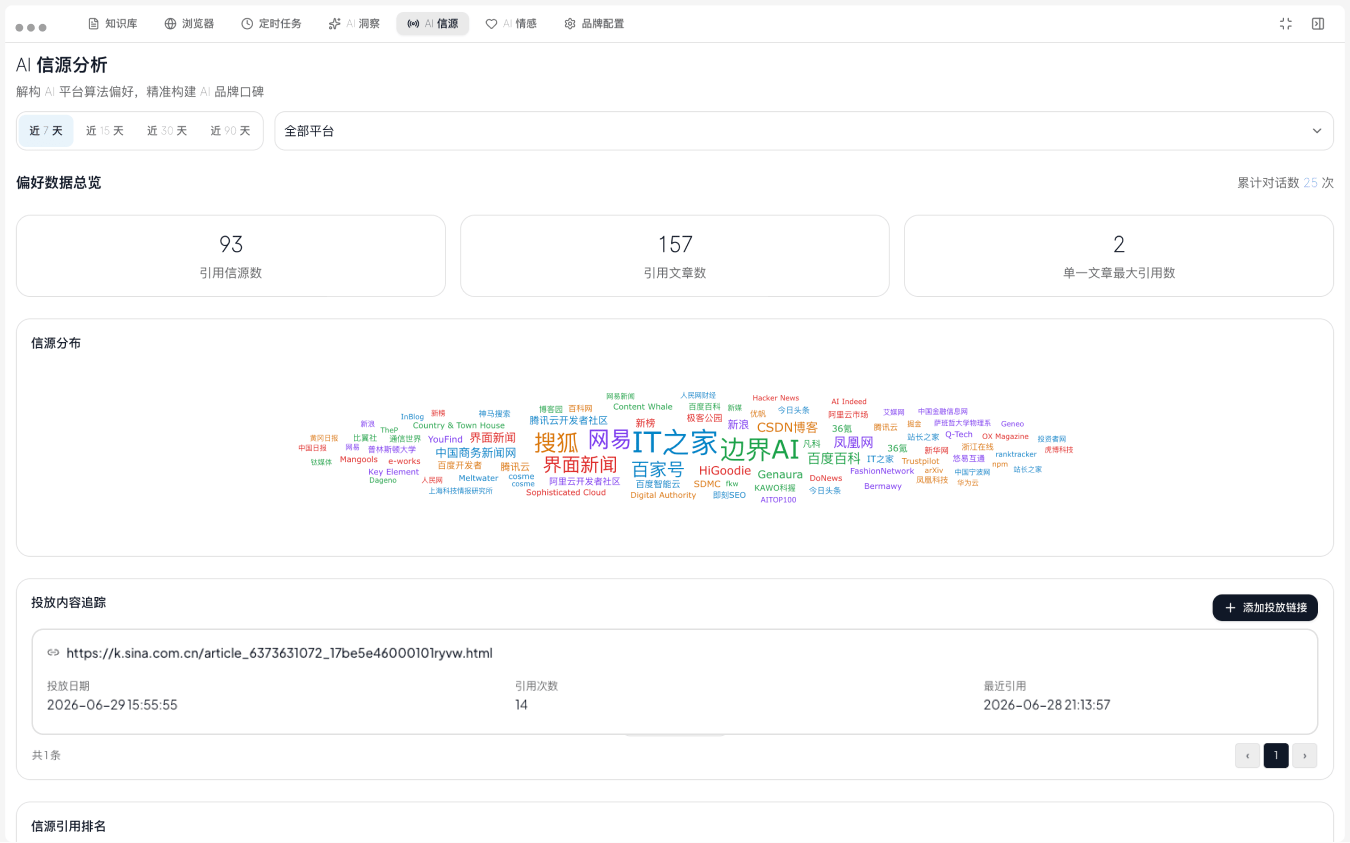
Task: Click FashionNetwork in the word cloud
Action: coord(882,471)
